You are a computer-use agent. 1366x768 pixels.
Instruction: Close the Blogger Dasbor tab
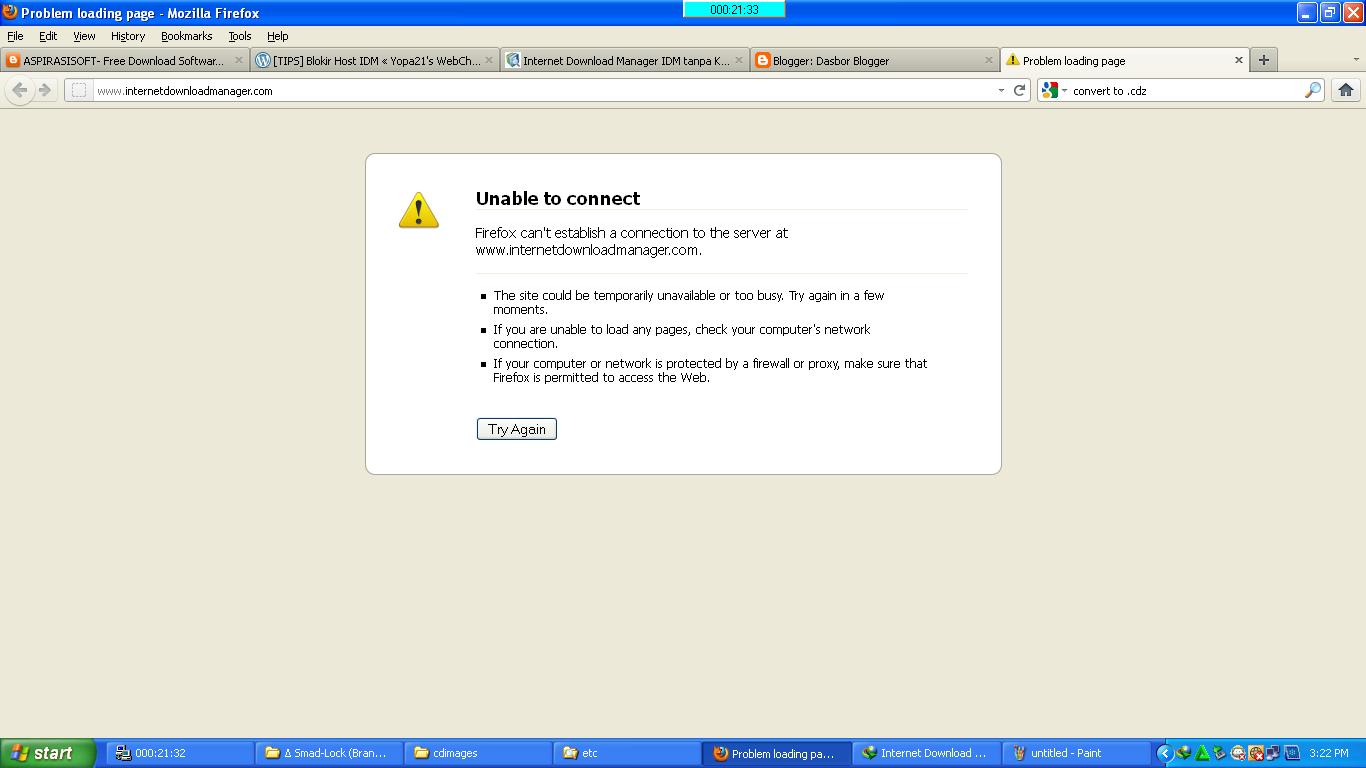coord(989,60)
